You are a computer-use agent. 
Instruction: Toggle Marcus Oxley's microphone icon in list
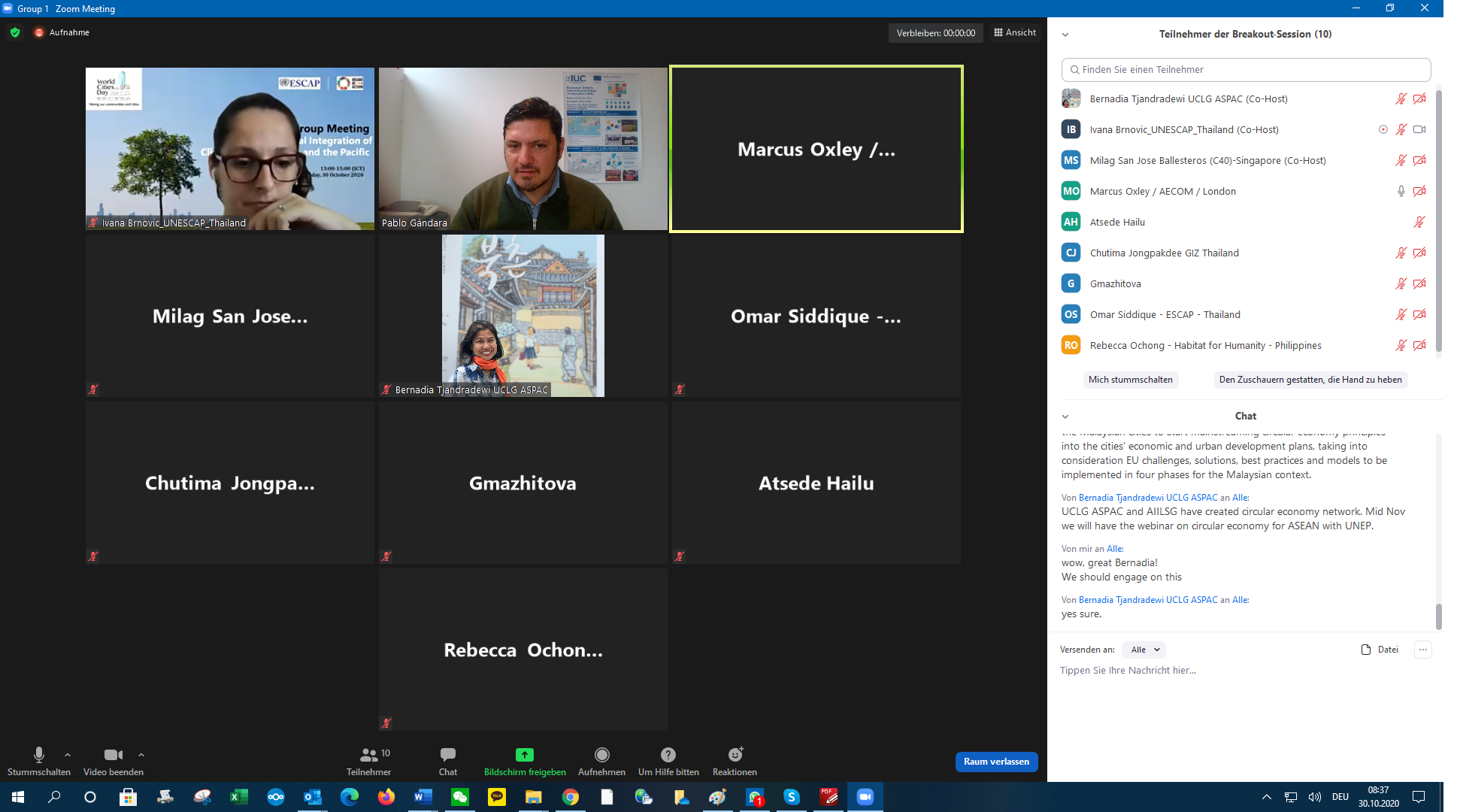click(x=1401, y=191)
